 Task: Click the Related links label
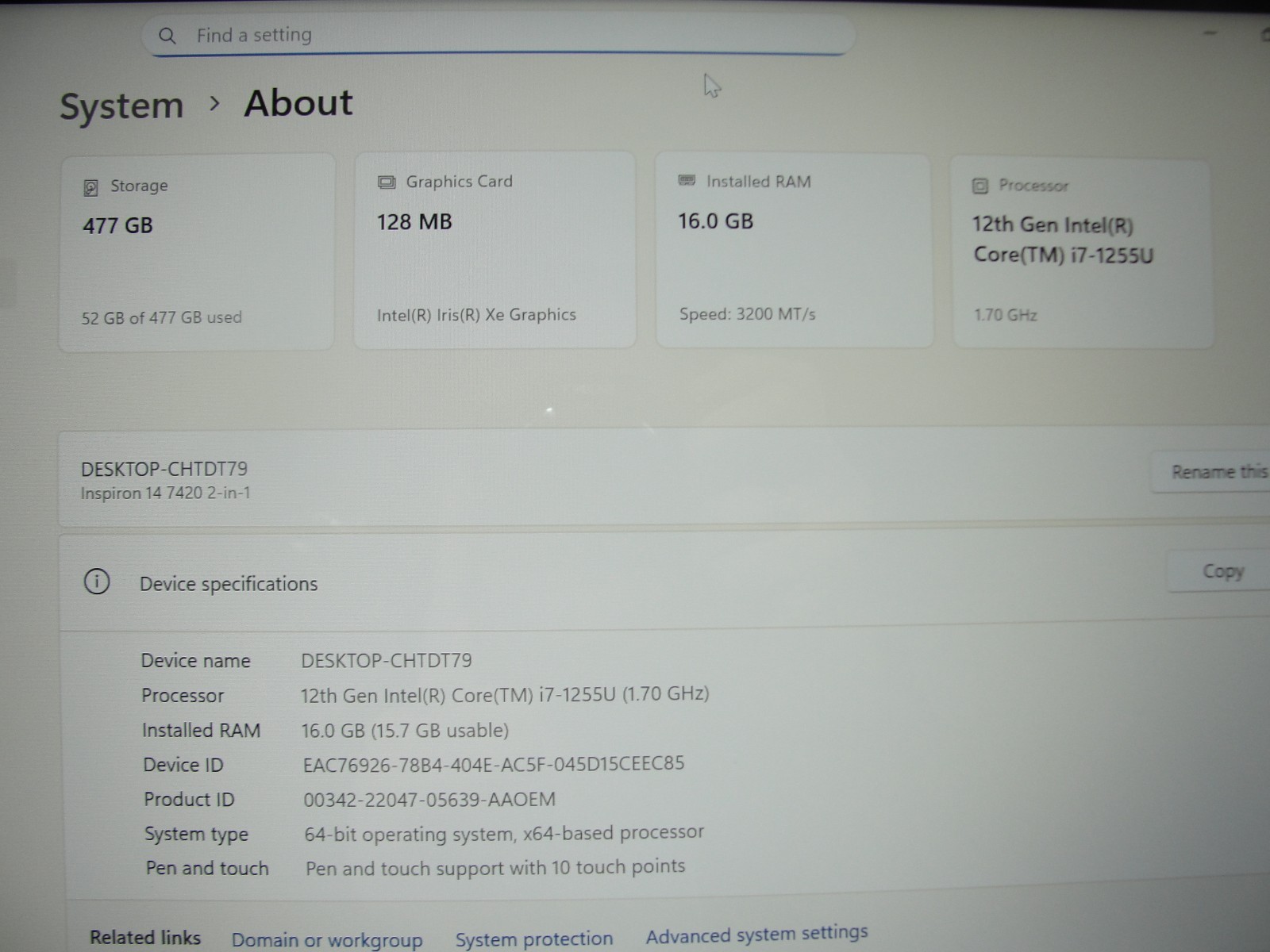[x=145, y=938]
